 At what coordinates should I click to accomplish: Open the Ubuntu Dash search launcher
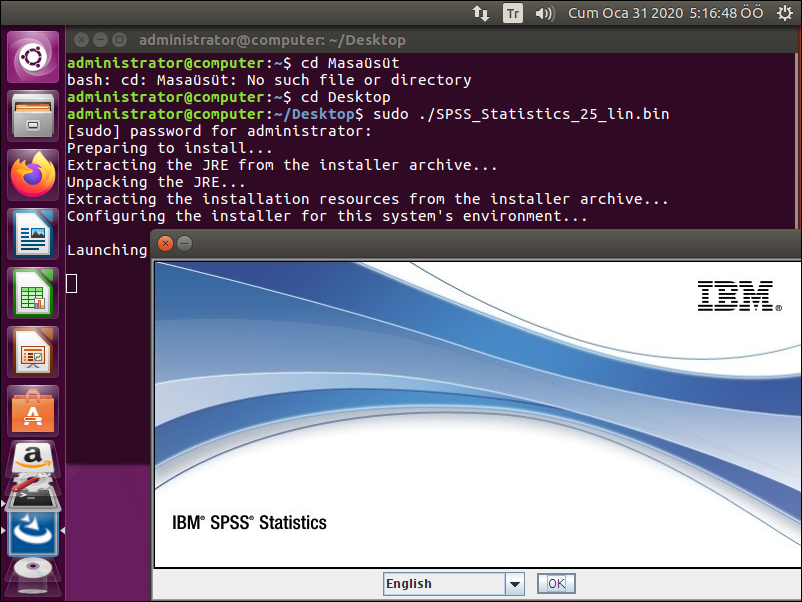click(33, 57)
